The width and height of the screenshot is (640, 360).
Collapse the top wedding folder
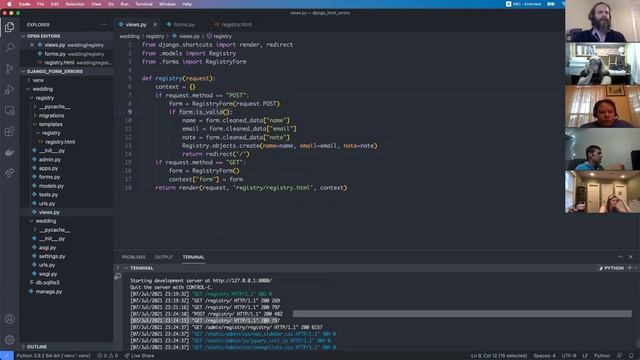coord(42,89)
